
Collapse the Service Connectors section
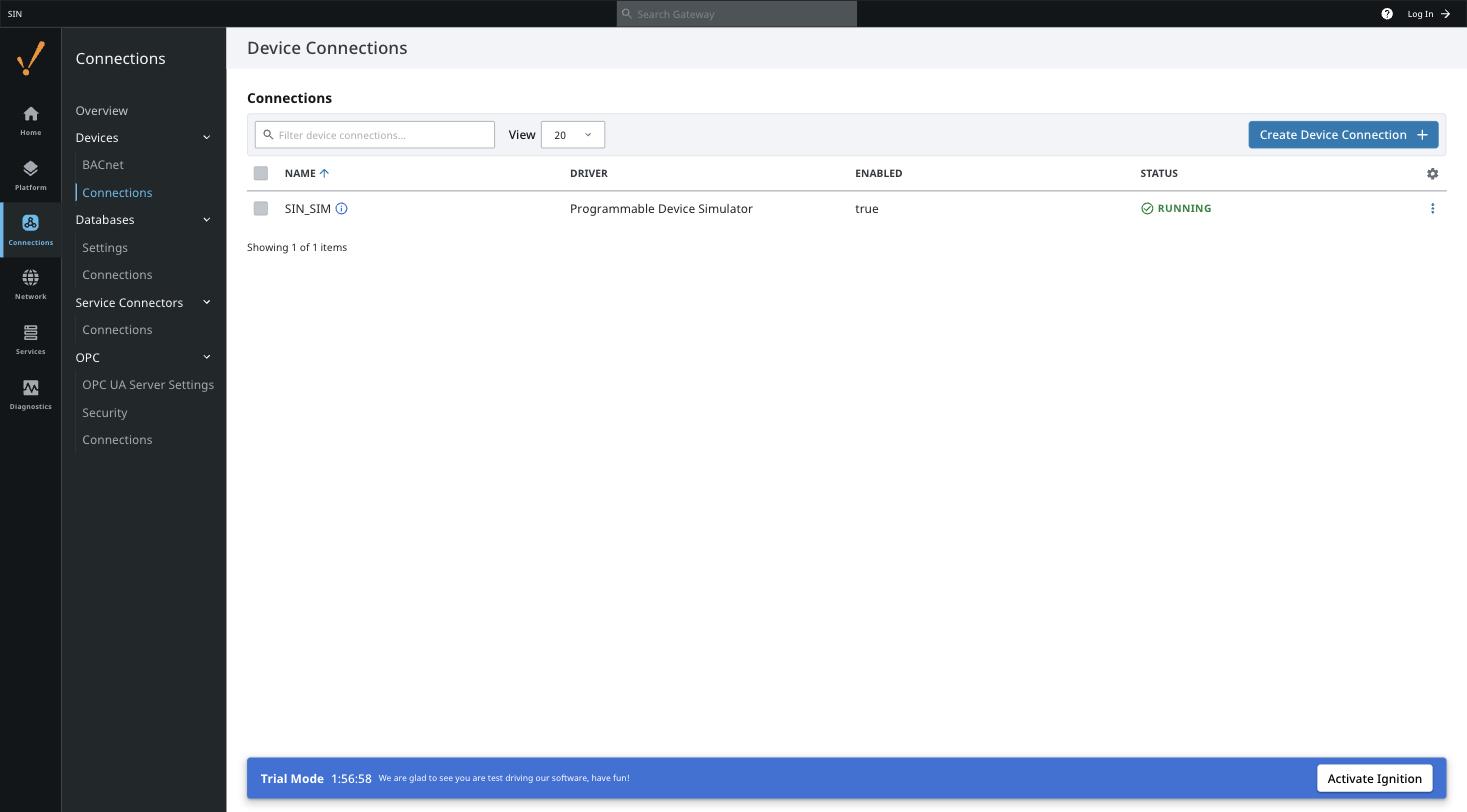[207, 303]
